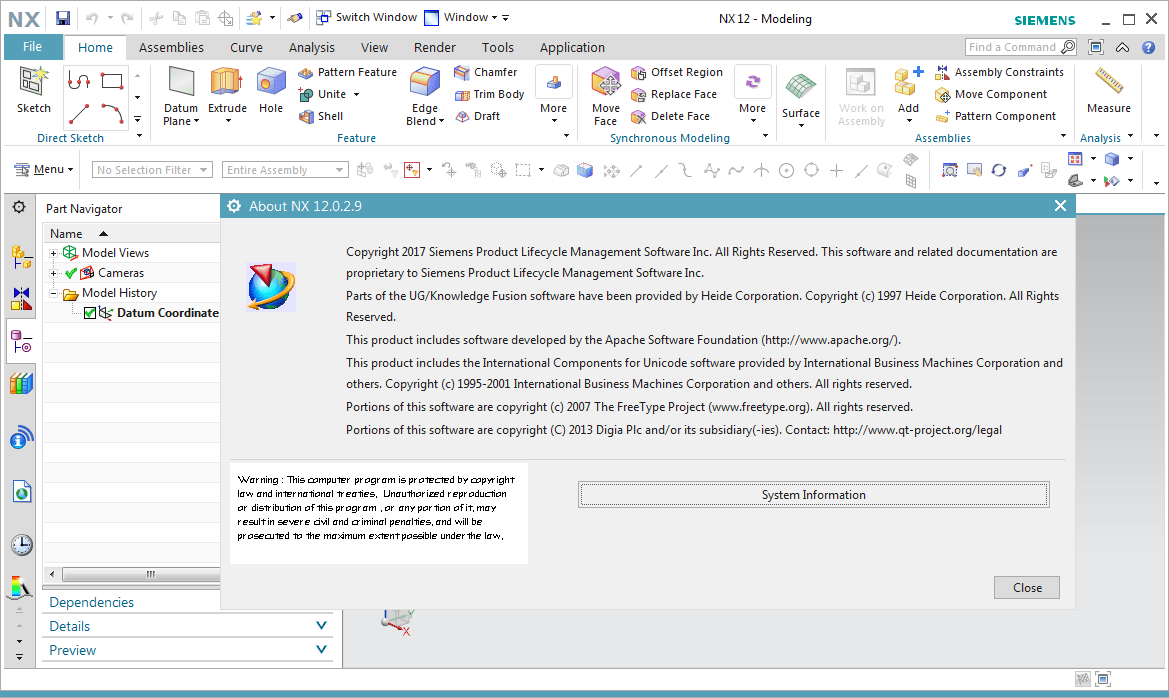This screenshot has height=698, width=1169.
Task: Click the Move Face tool
Action: click(605, 96)
